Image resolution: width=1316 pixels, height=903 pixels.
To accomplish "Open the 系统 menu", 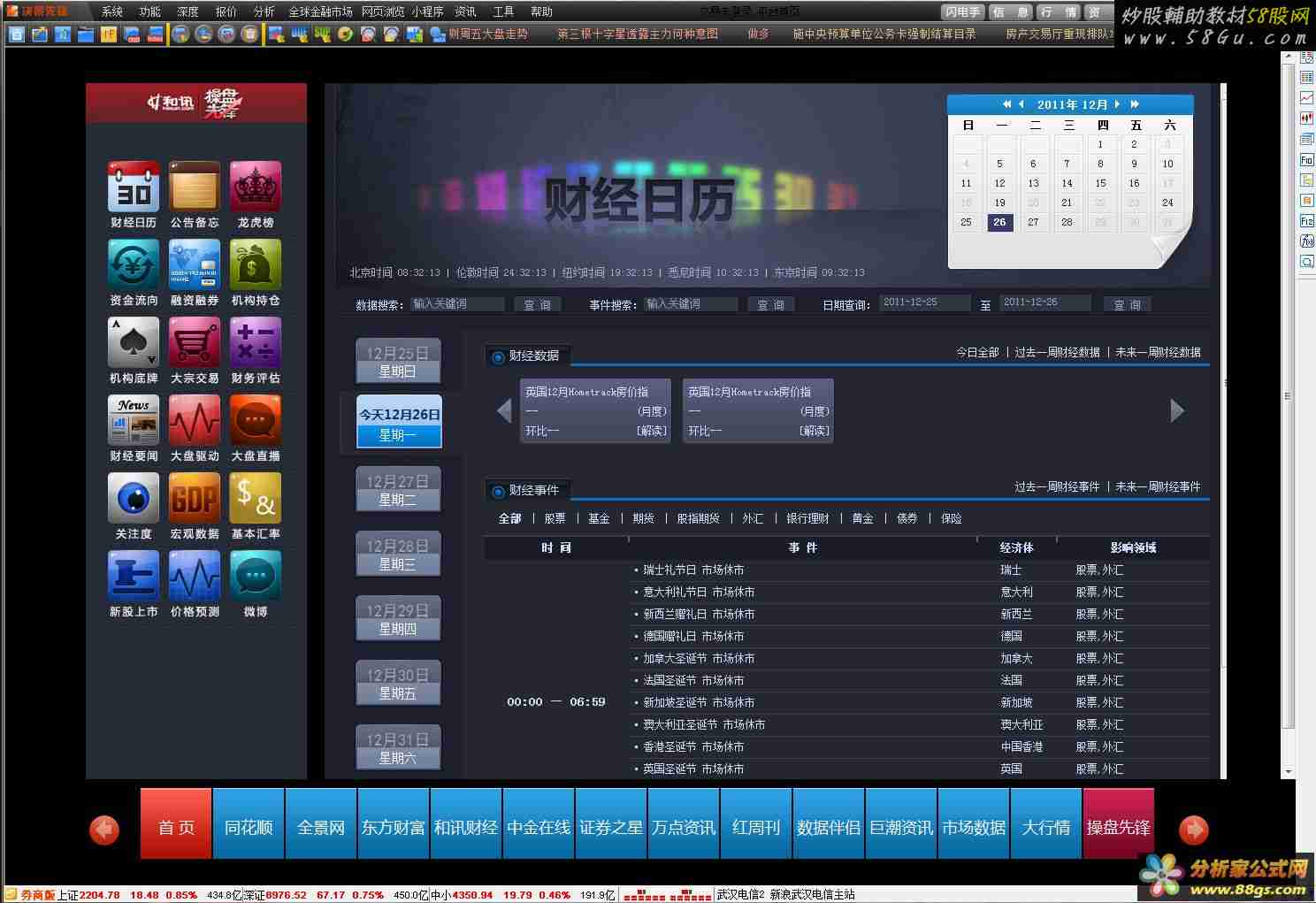I will pos(112,11).
